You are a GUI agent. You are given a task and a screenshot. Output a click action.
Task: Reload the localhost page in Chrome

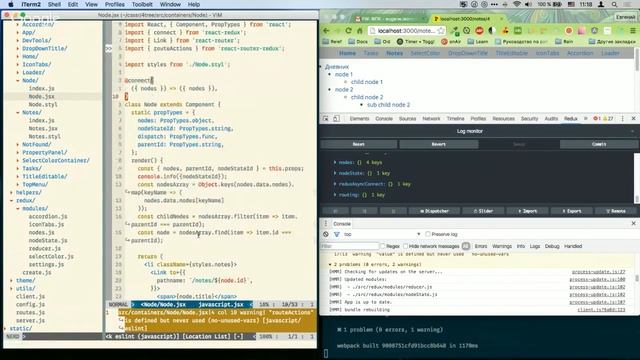(348, 31)
